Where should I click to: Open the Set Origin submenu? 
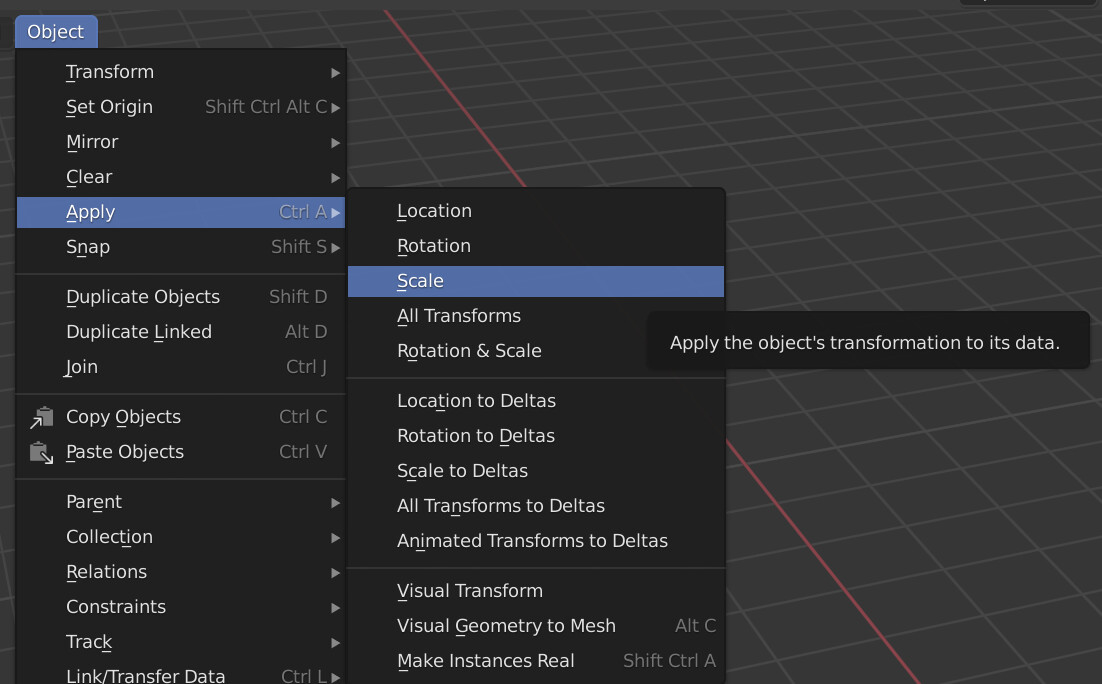coord(110,106)
